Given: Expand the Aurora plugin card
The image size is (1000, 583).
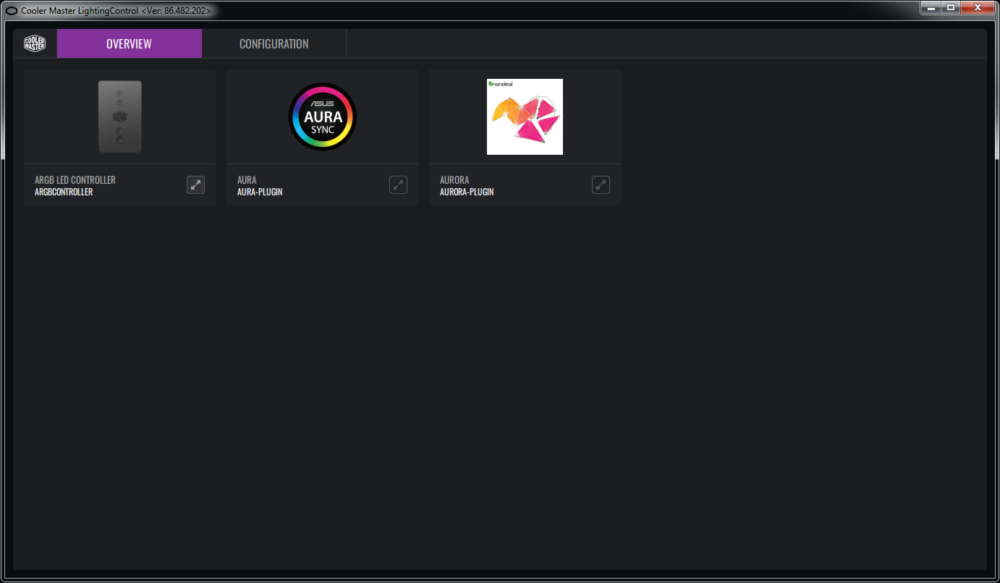Looking at the screenshot, I should coord(601,185).
